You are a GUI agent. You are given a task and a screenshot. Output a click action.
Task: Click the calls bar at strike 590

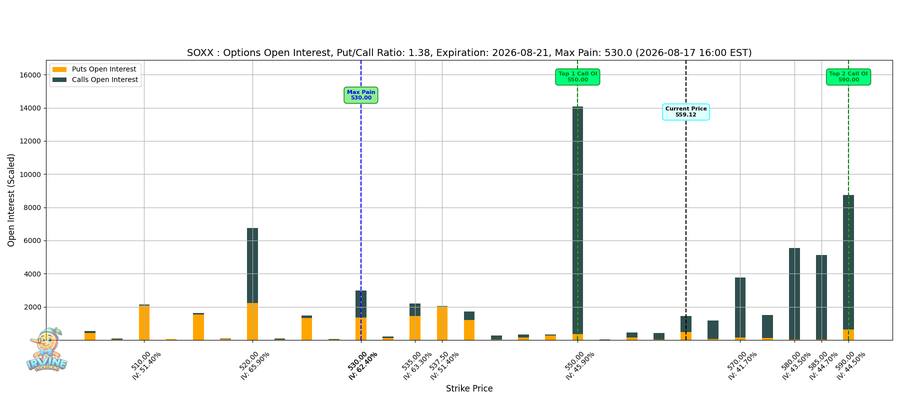point(848,262)
